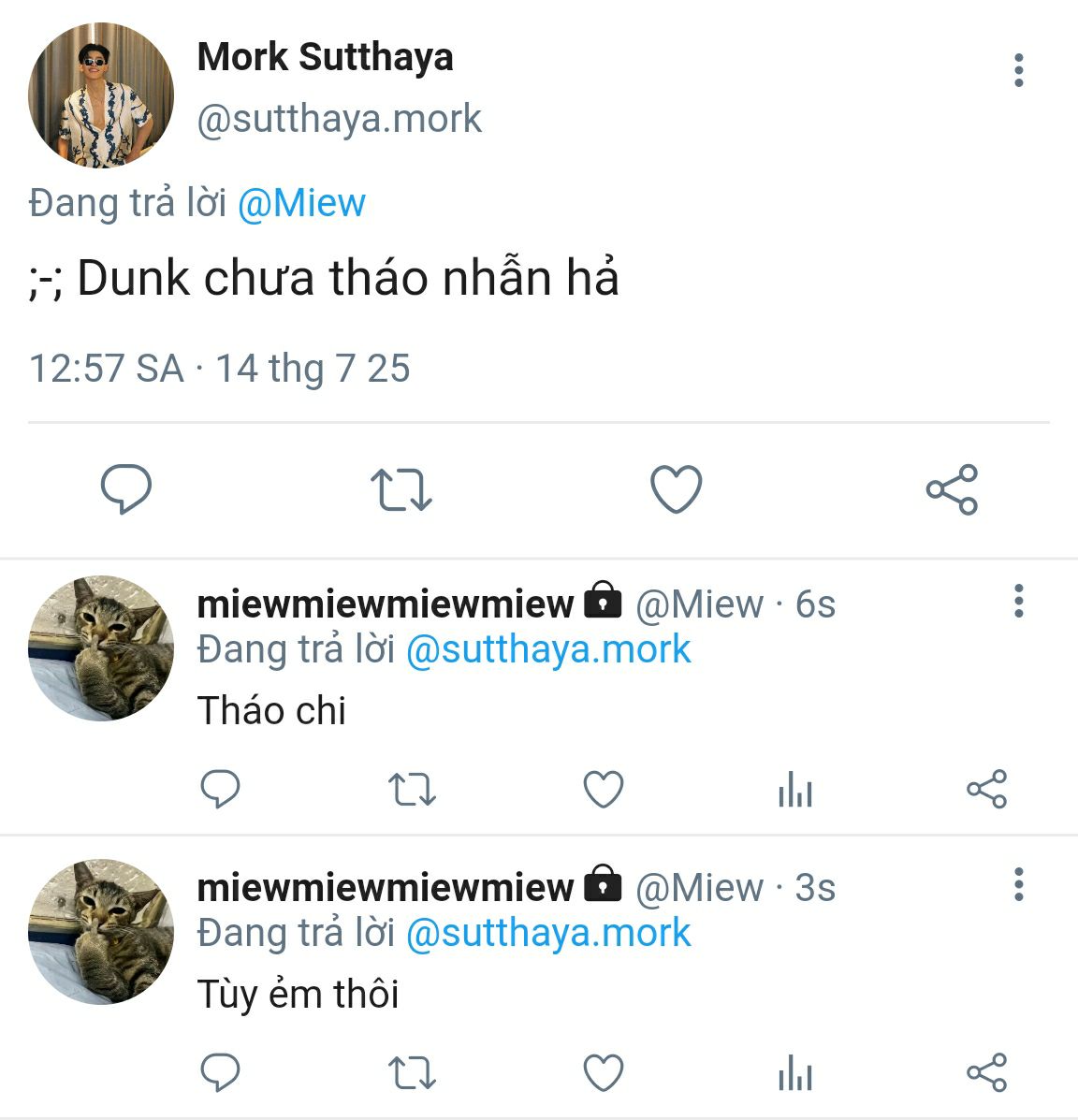Share Mork Sutthaya's main tweet
Image resolution: width=1078 pixels, height=1120 pixels.
click(x=952, y=489)
